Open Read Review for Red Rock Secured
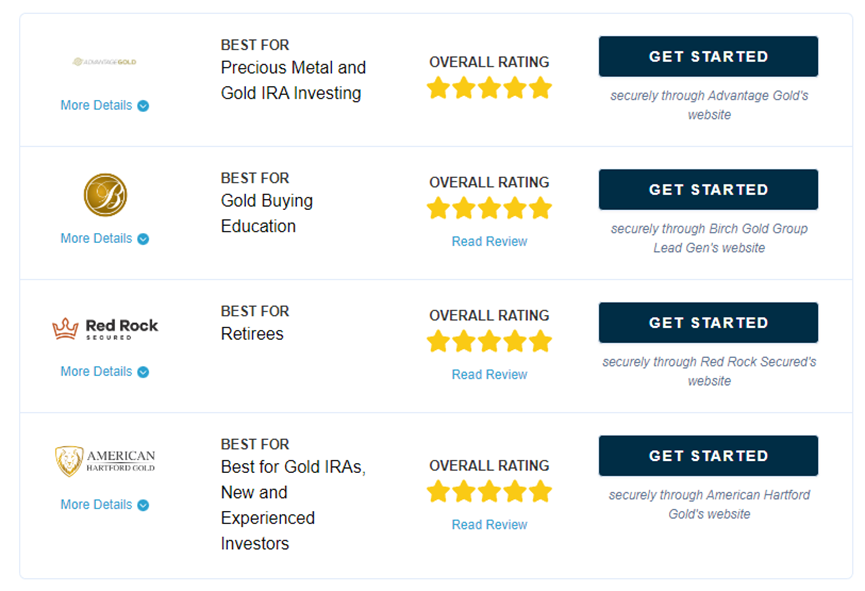The width and height of the screenshot is (865, 591). coord(489,375)
